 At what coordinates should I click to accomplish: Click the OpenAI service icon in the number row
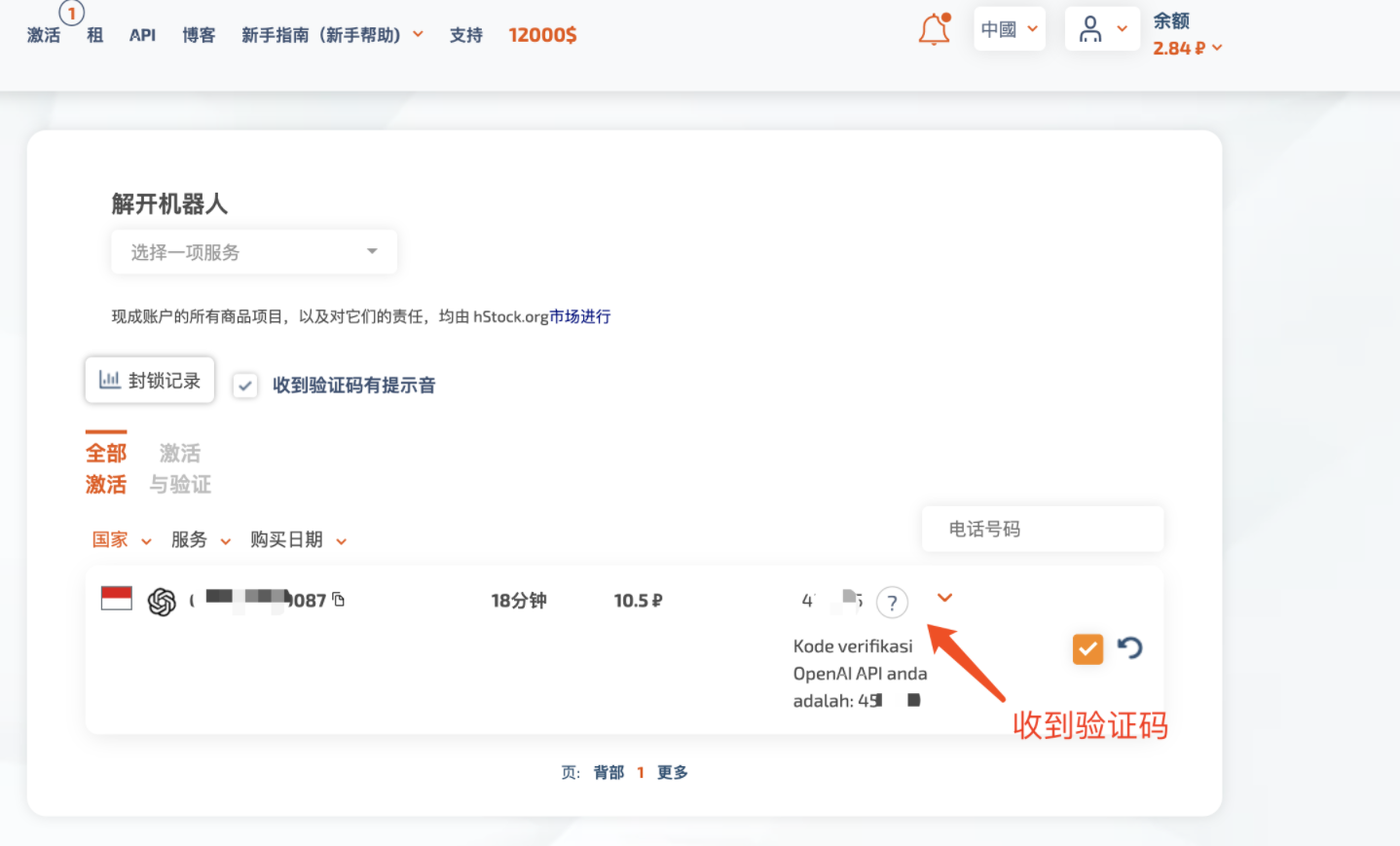(162, 600)
